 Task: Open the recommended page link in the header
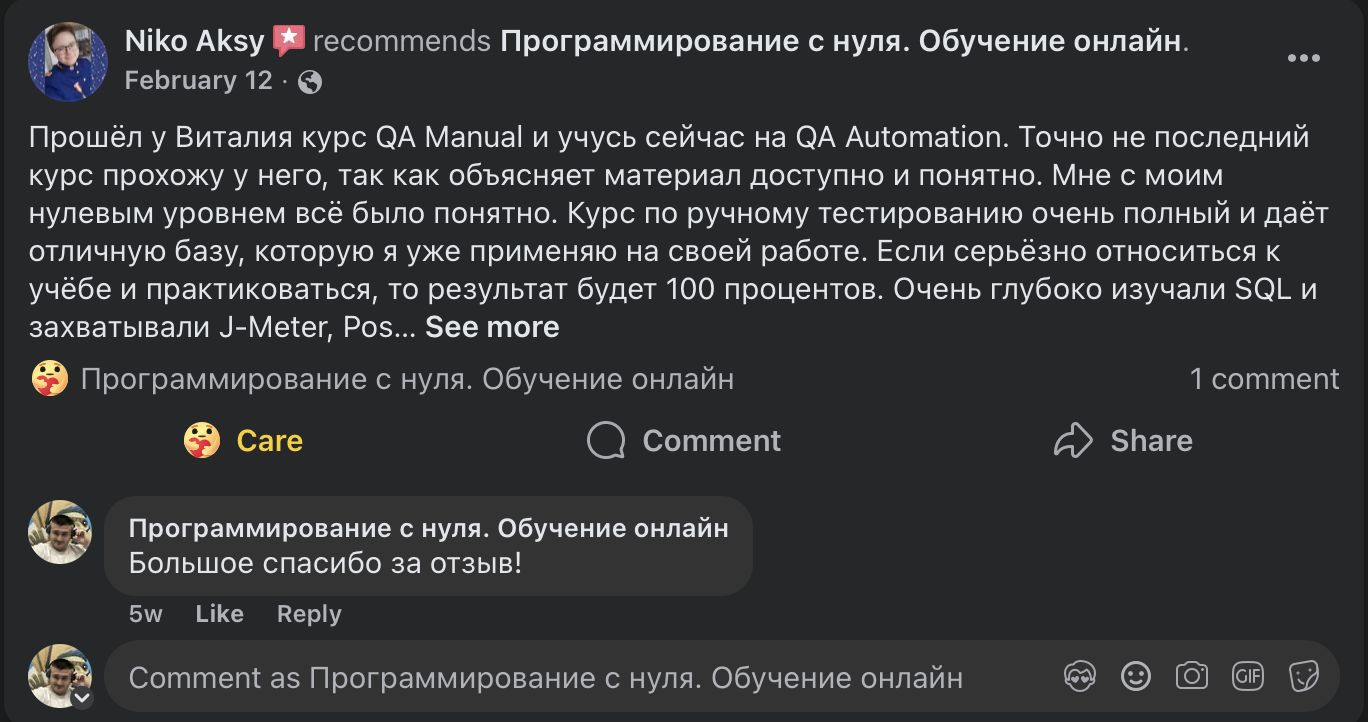840,41
